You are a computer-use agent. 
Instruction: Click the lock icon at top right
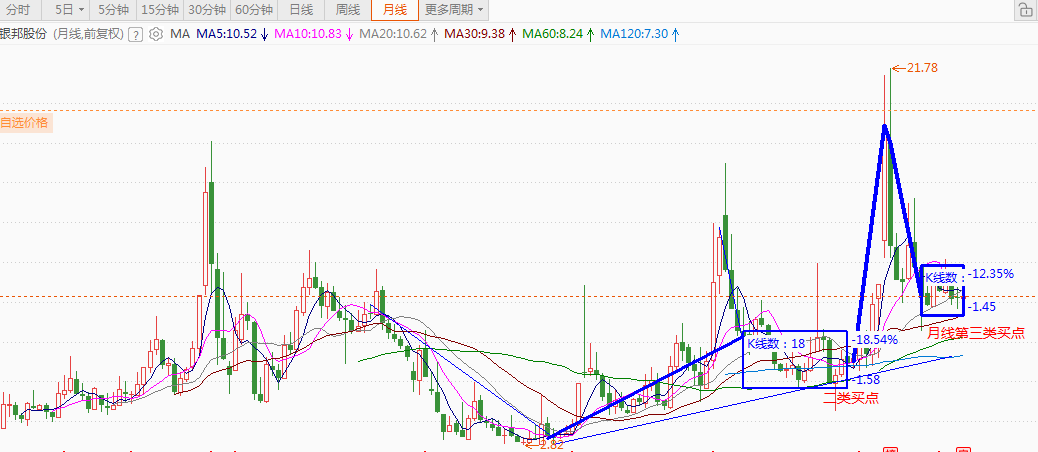pos(1024,10)
